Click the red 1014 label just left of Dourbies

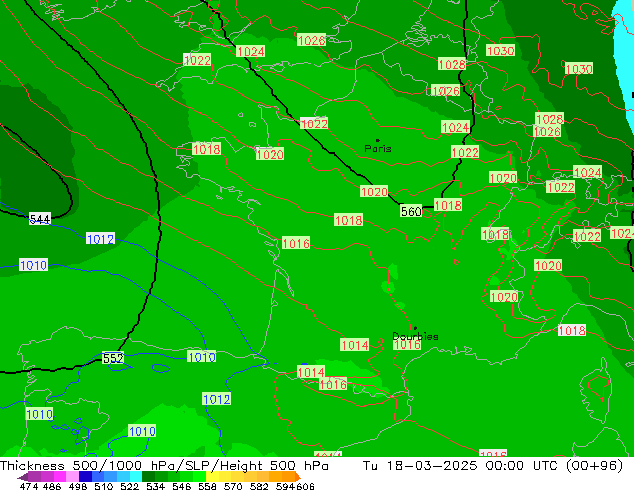(355, 345)
